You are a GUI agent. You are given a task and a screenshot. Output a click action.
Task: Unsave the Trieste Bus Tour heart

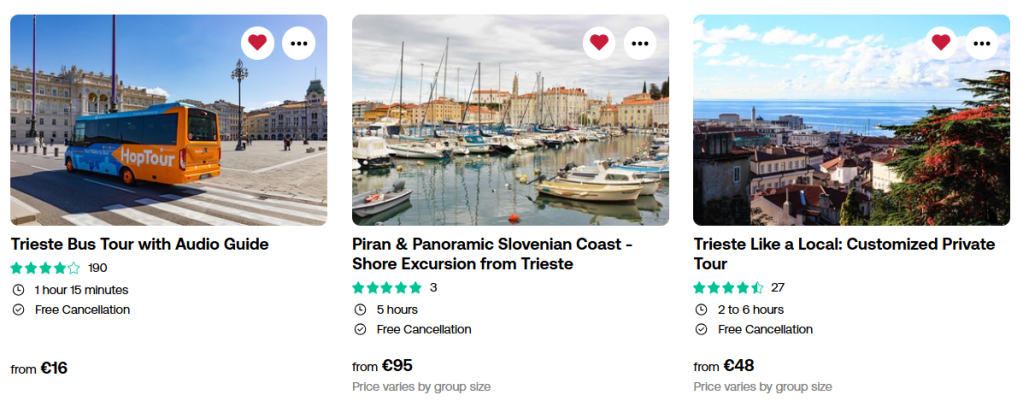coord(258,43)
